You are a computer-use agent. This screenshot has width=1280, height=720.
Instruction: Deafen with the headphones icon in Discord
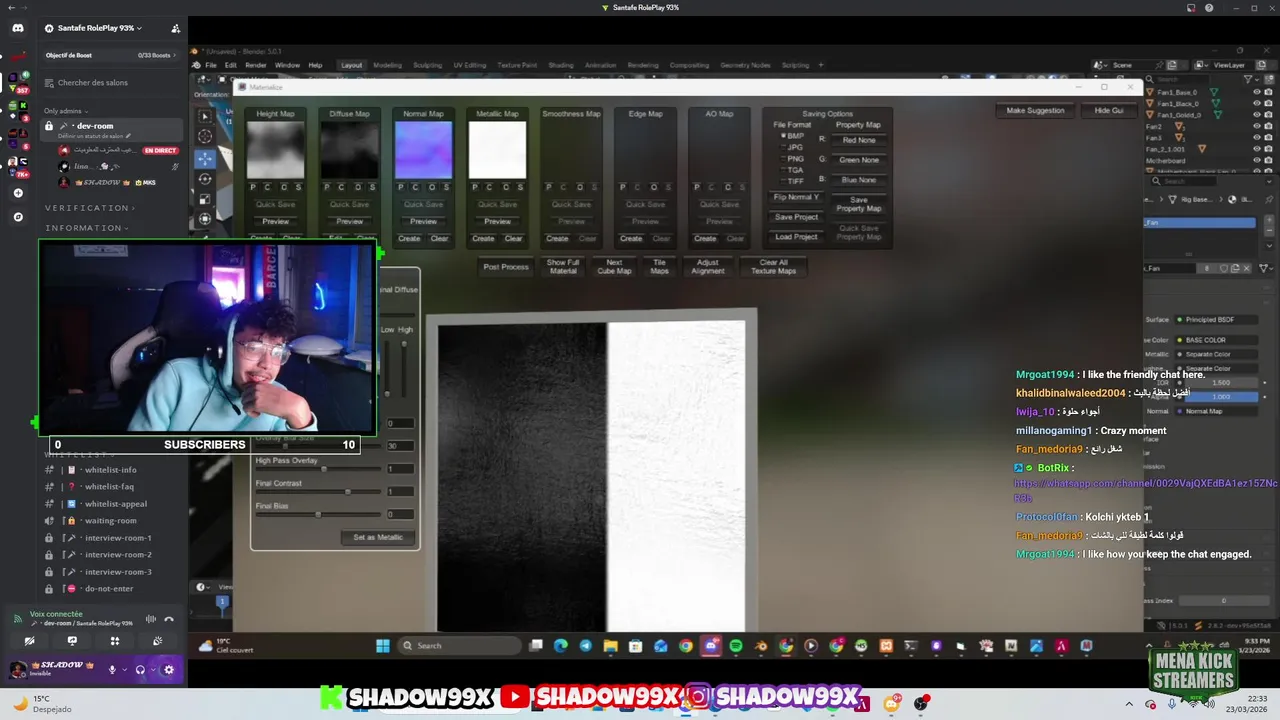pos(140,670)
